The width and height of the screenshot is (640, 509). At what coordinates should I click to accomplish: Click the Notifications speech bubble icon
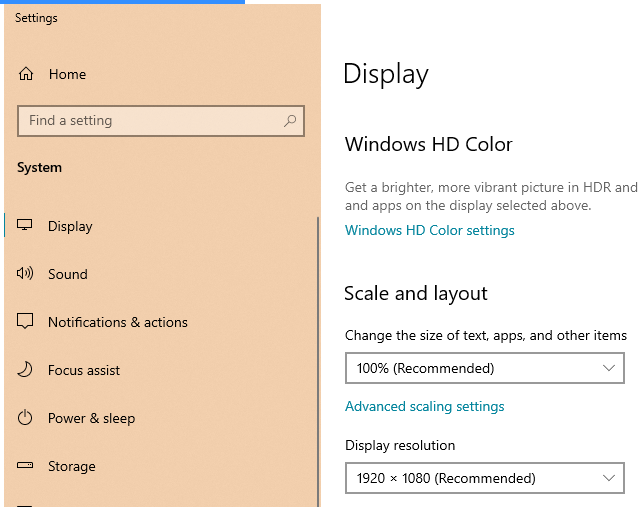pos(25,321)
